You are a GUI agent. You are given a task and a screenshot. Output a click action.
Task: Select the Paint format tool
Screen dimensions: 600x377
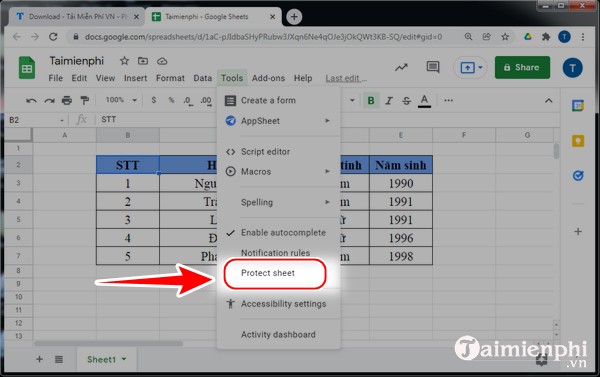tap(85, 101)
